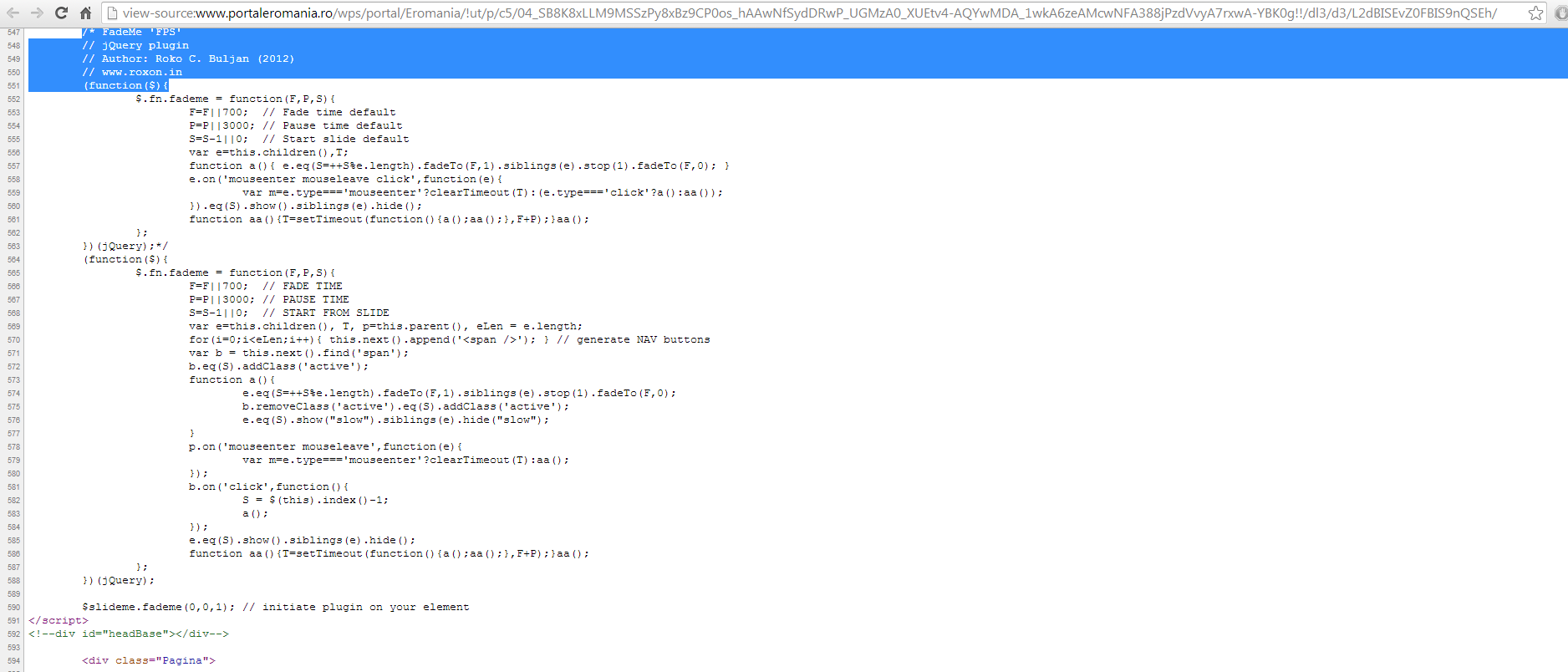Click '// START FROM SLIDE' comment line
Image resolution: width=1568 pixels, height=672 pixels.
click(326, 313)
